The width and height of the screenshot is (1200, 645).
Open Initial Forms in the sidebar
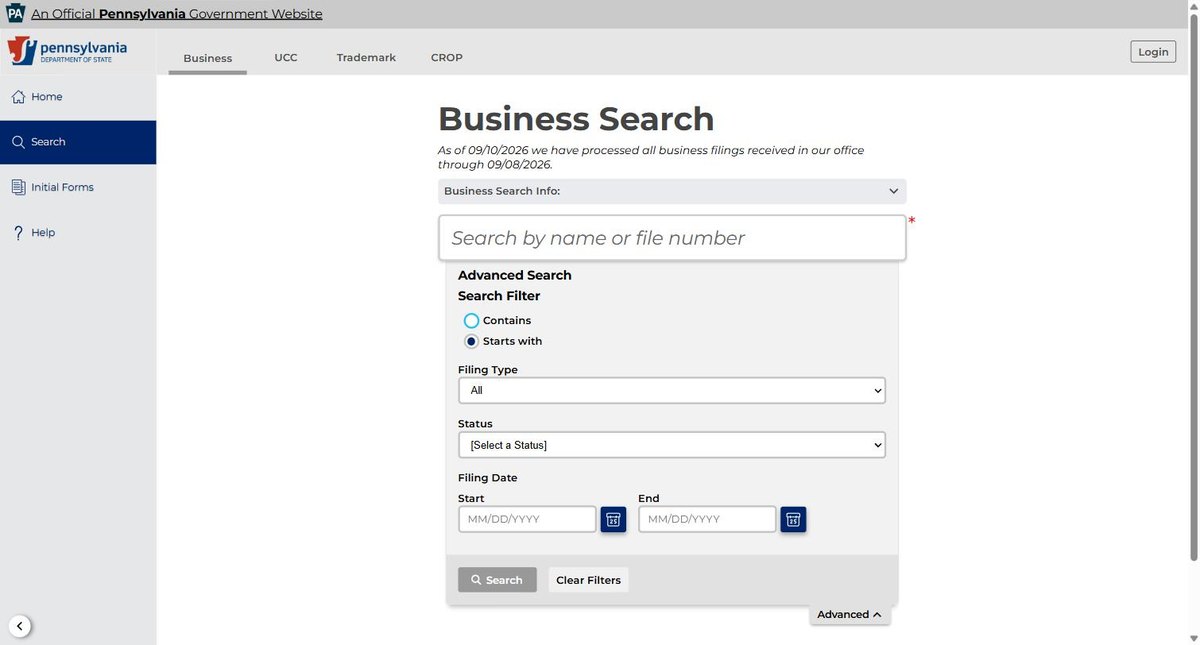(x=78, y=187)
